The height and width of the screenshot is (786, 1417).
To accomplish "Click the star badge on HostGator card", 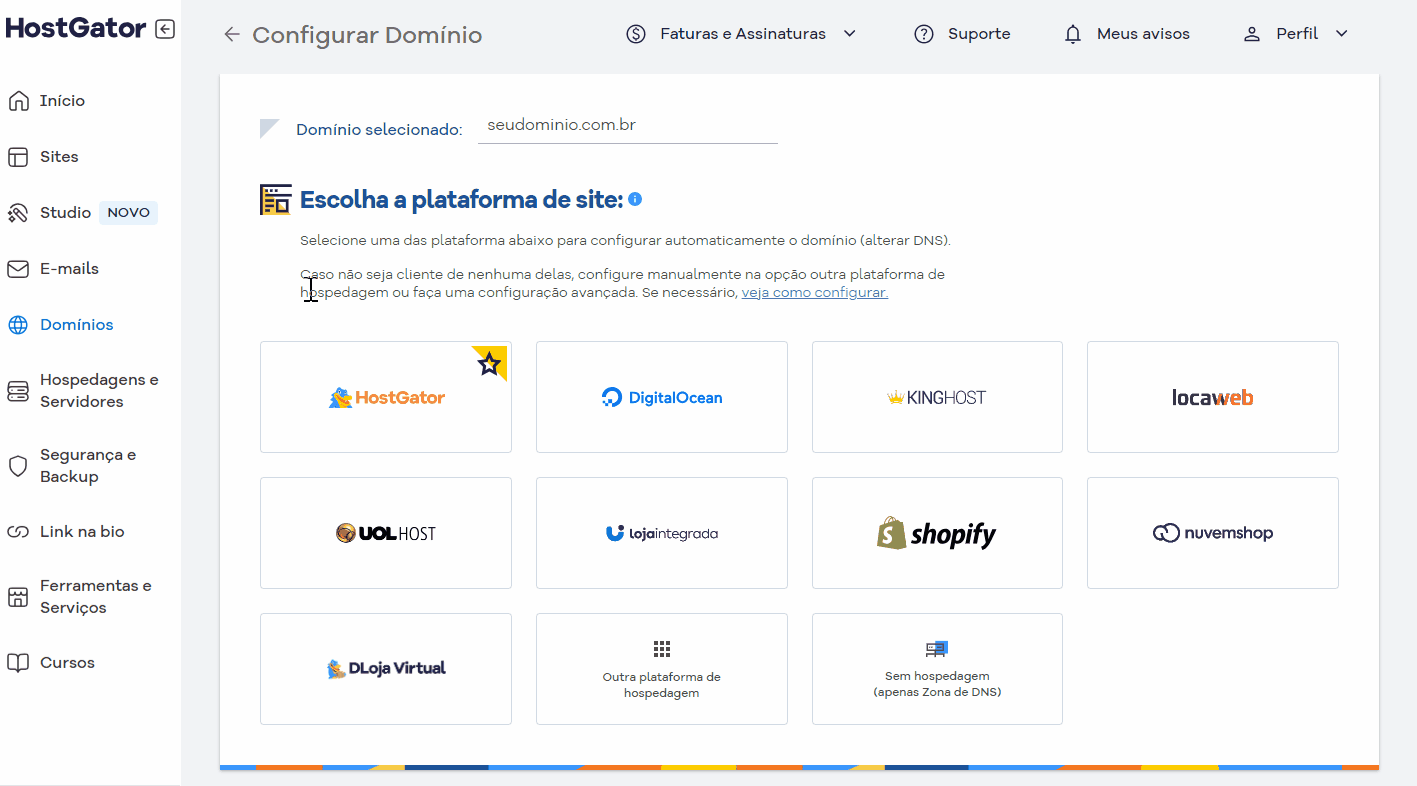I will (489, 363).
